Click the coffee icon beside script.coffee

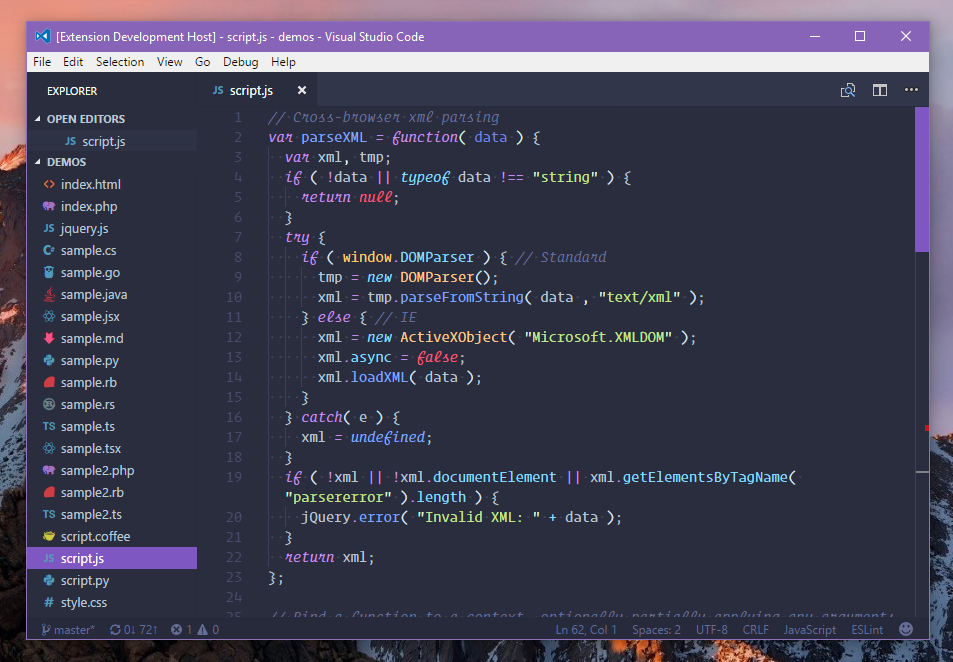pos(49,536)
